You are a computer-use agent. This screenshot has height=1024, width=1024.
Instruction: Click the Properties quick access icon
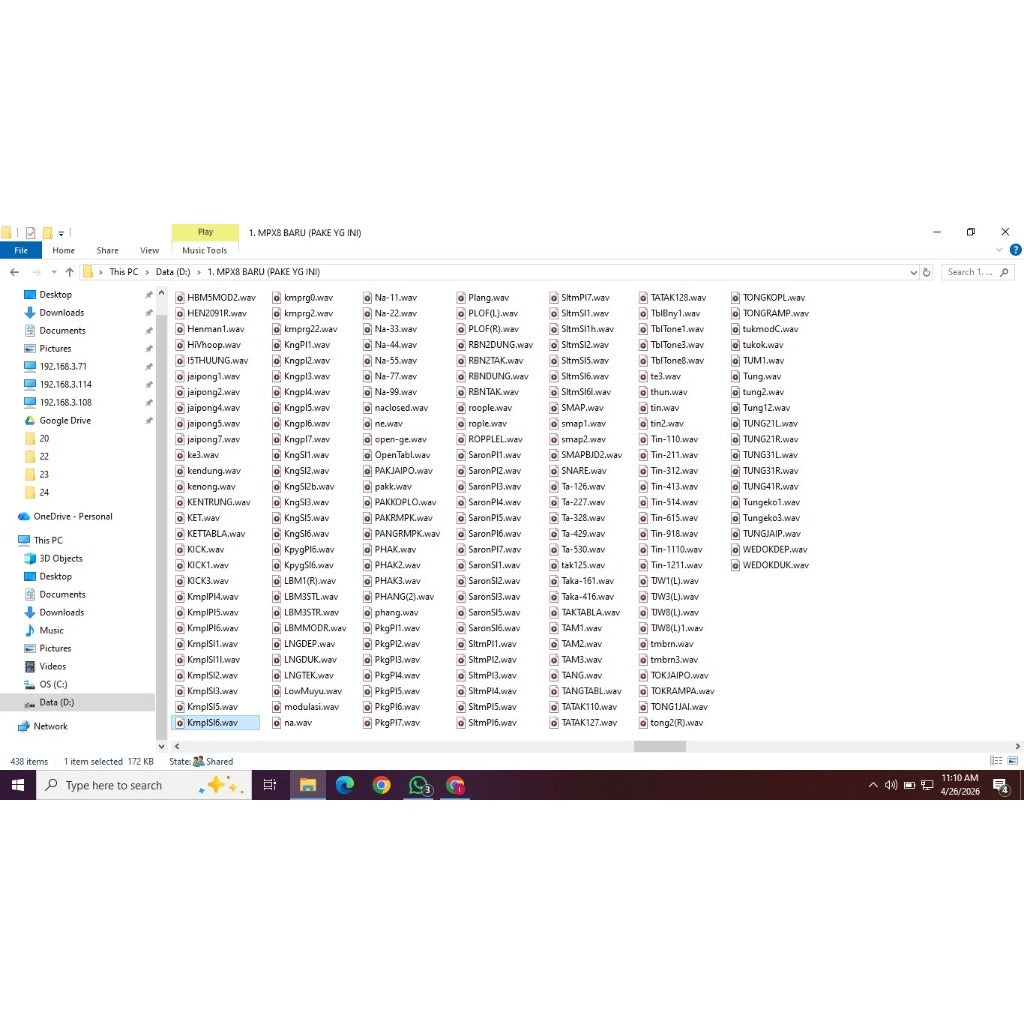[x=31, y=232]
